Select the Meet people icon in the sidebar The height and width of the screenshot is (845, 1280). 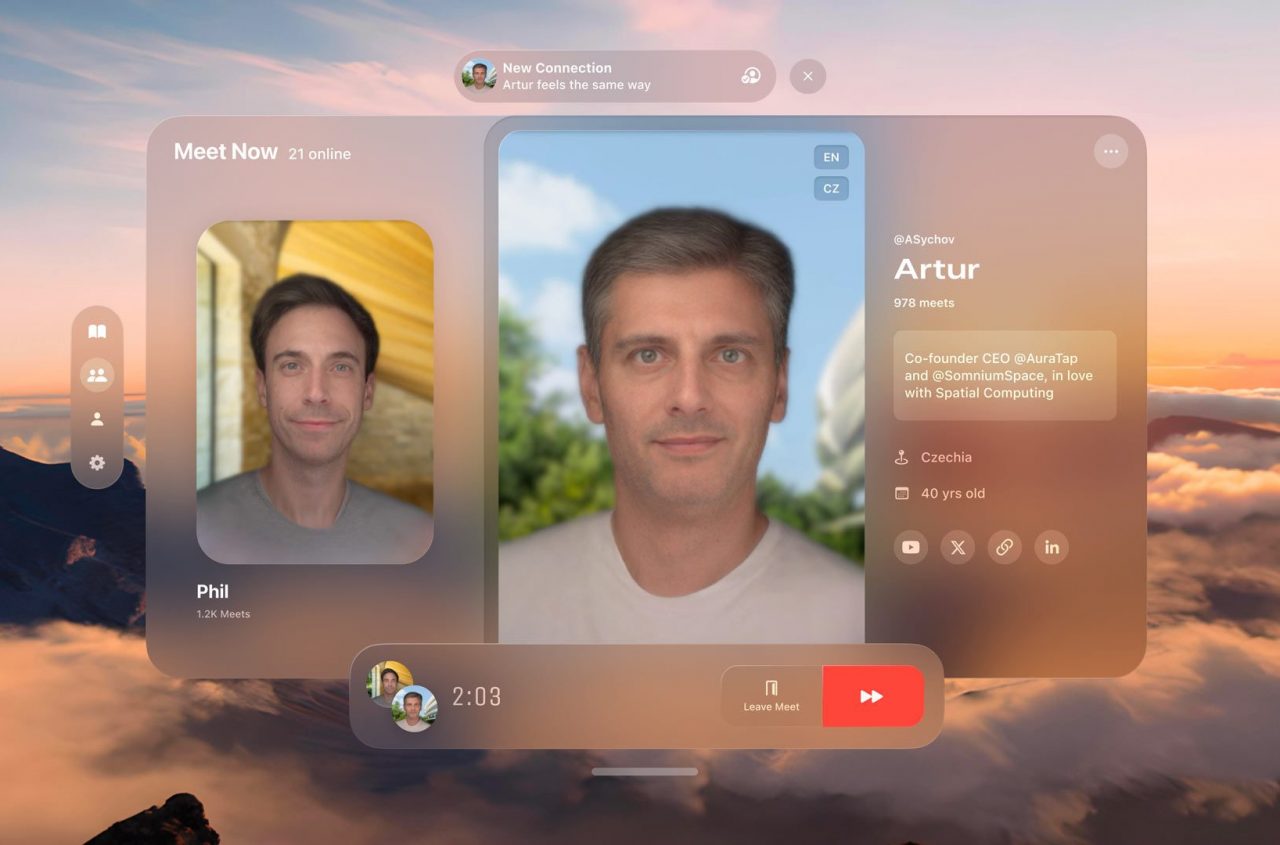click(x=97, y=374)
